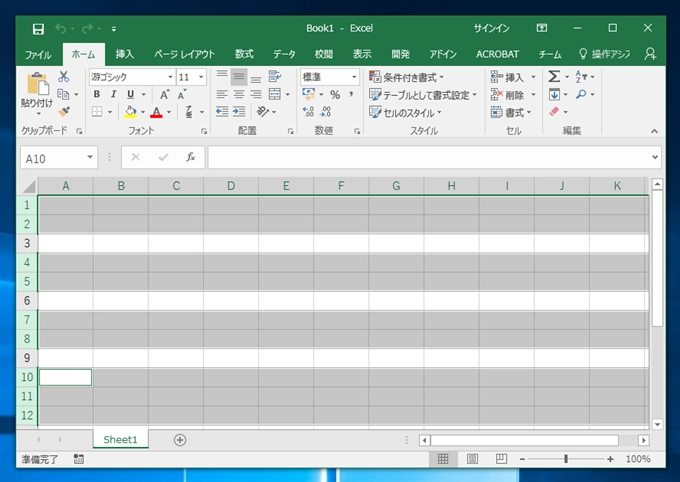The image size is (680, 482).
Task: Open the ファイル tab
Action: point(38,55)
